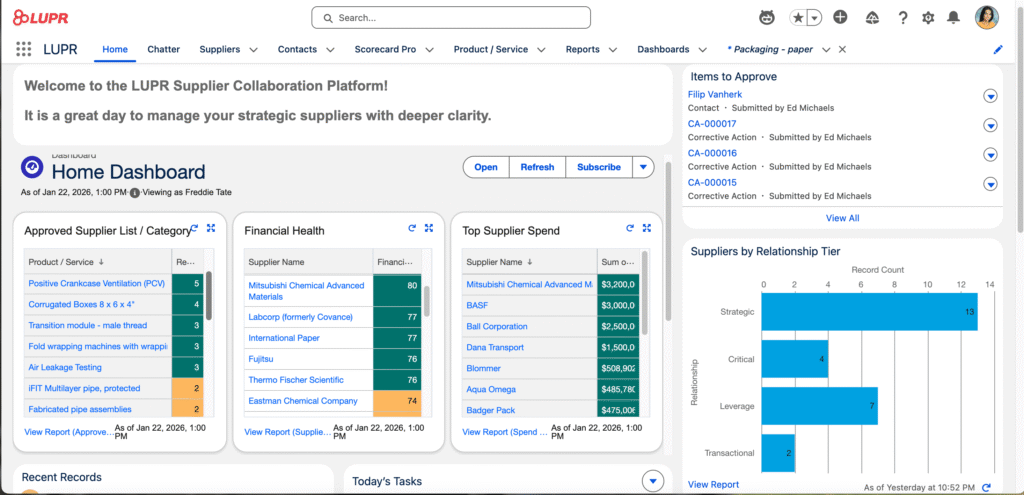1024x495 pixels.
Task: Open CA-000016 approval actions dropdown
Action: pos(991,155)
